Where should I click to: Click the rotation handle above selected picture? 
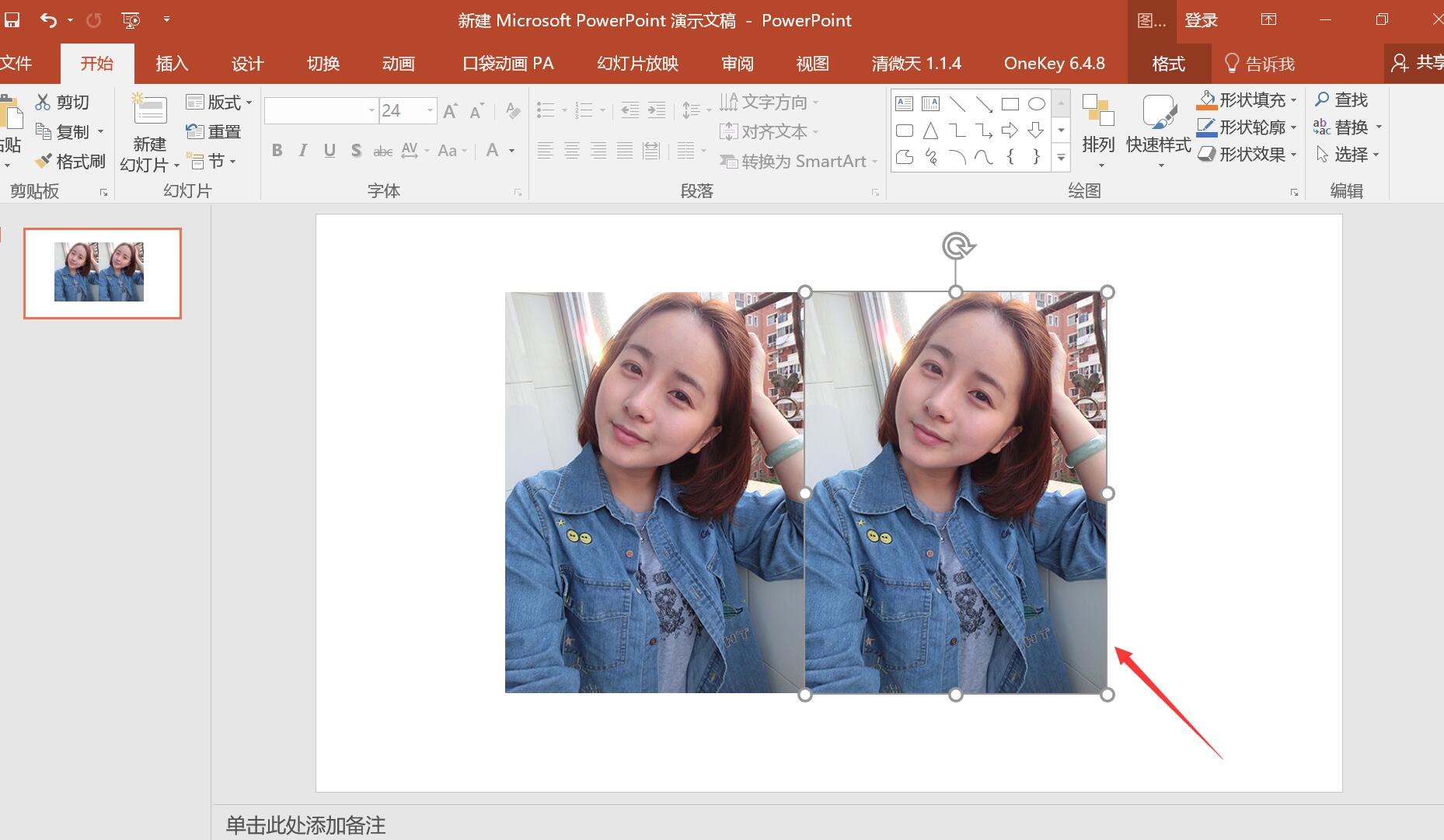(957, 246)
